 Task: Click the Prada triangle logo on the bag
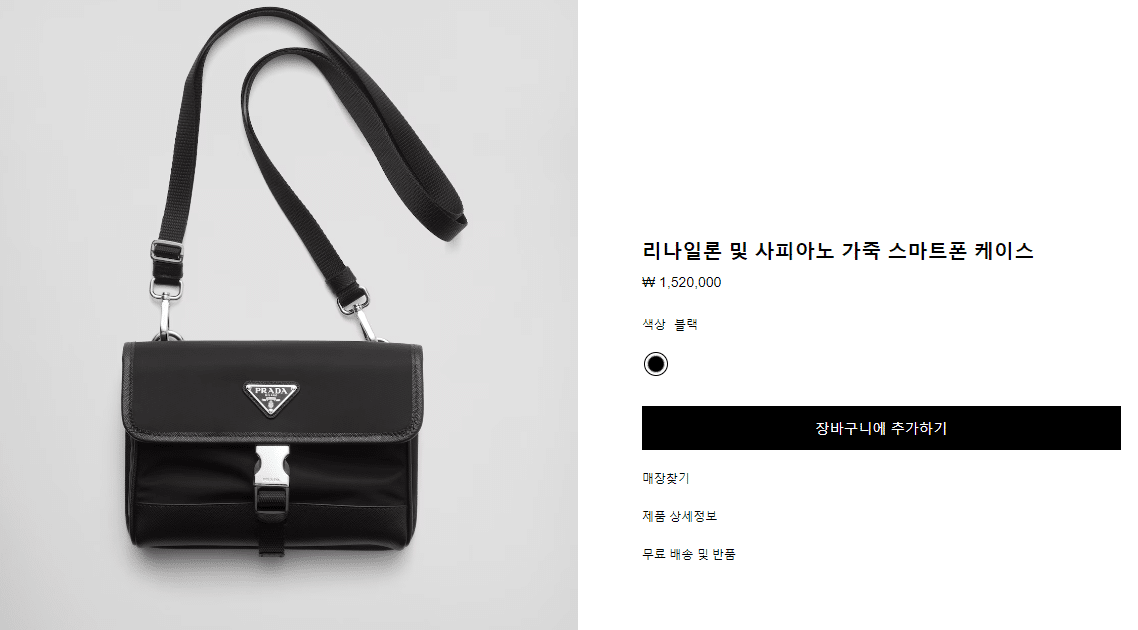(271, 398)
